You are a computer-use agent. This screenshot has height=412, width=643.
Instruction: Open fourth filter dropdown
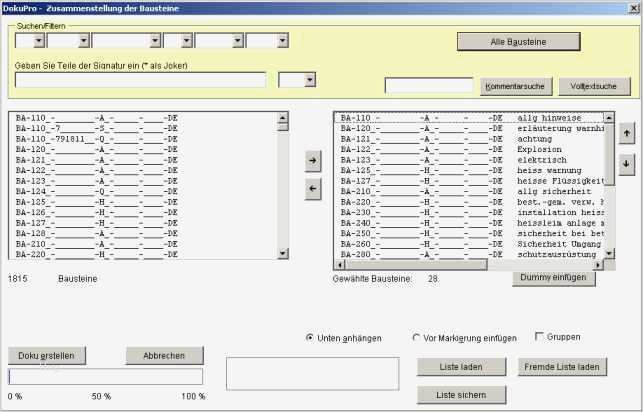[x=187, y=41]
